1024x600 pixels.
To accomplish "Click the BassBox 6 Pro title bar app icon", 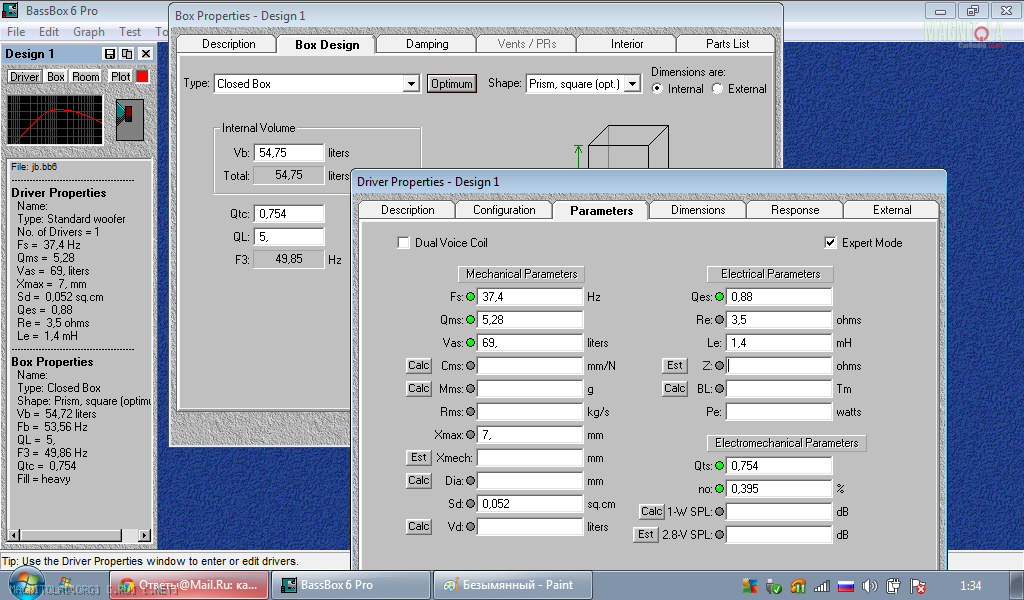I will (10, 10).
